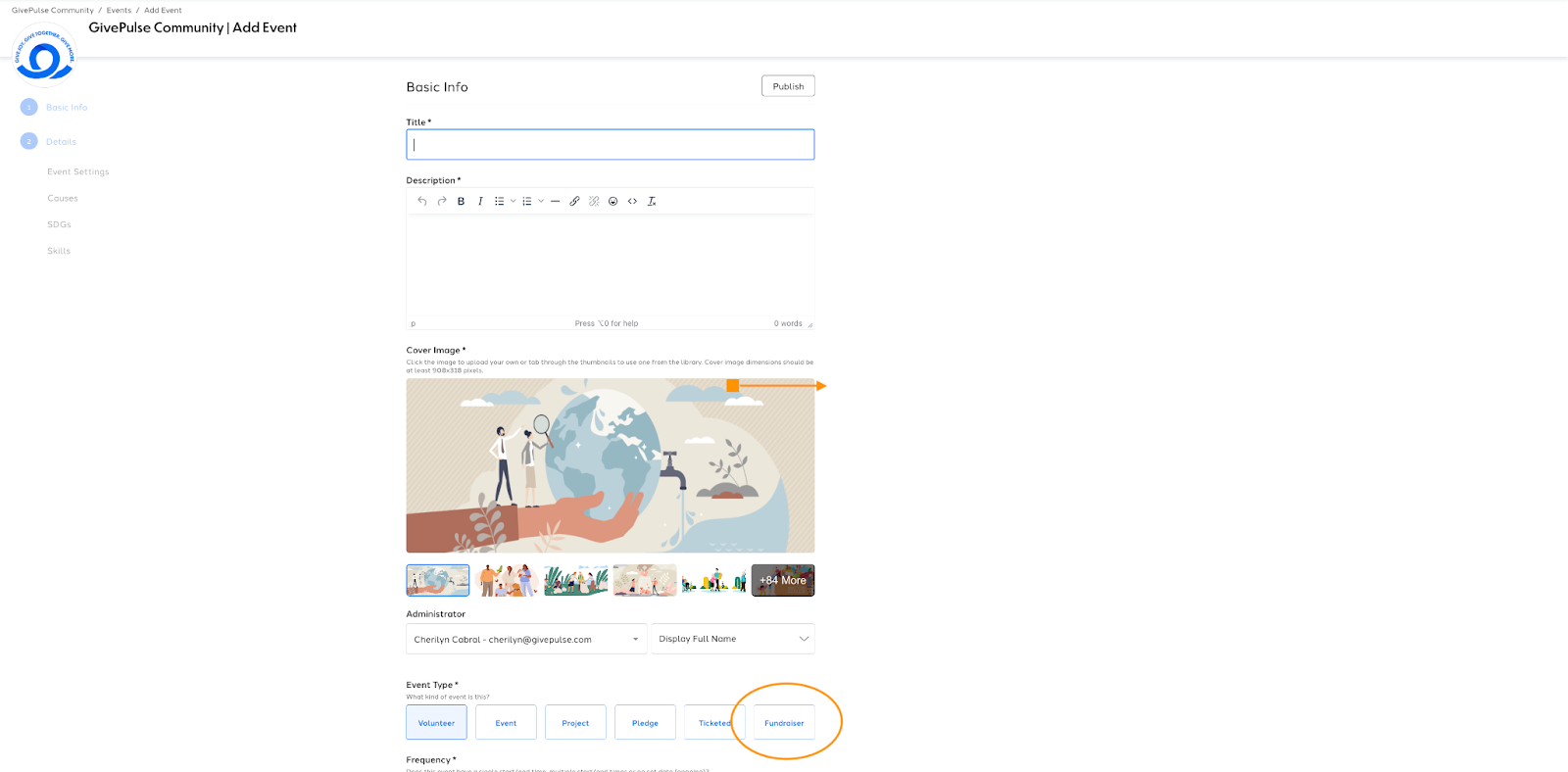Viewport: 1568px width, 772px height.
Task: Show +84 More cover images
Action: tap(783, 580)
